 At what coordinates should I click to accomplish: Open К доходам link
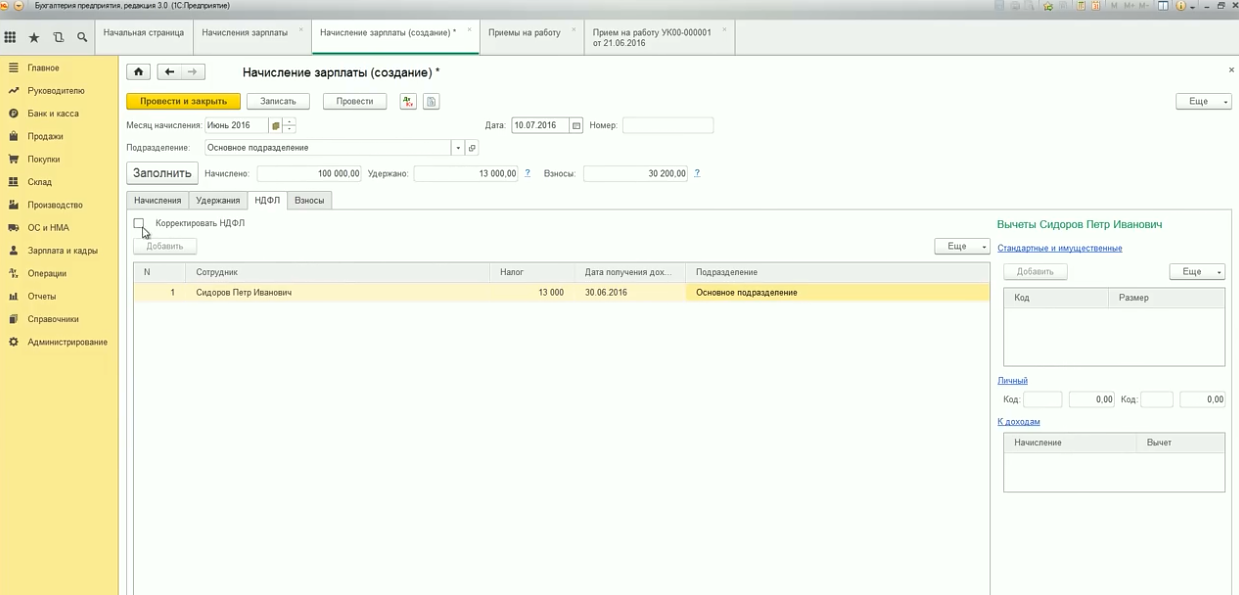(1019, 422)
